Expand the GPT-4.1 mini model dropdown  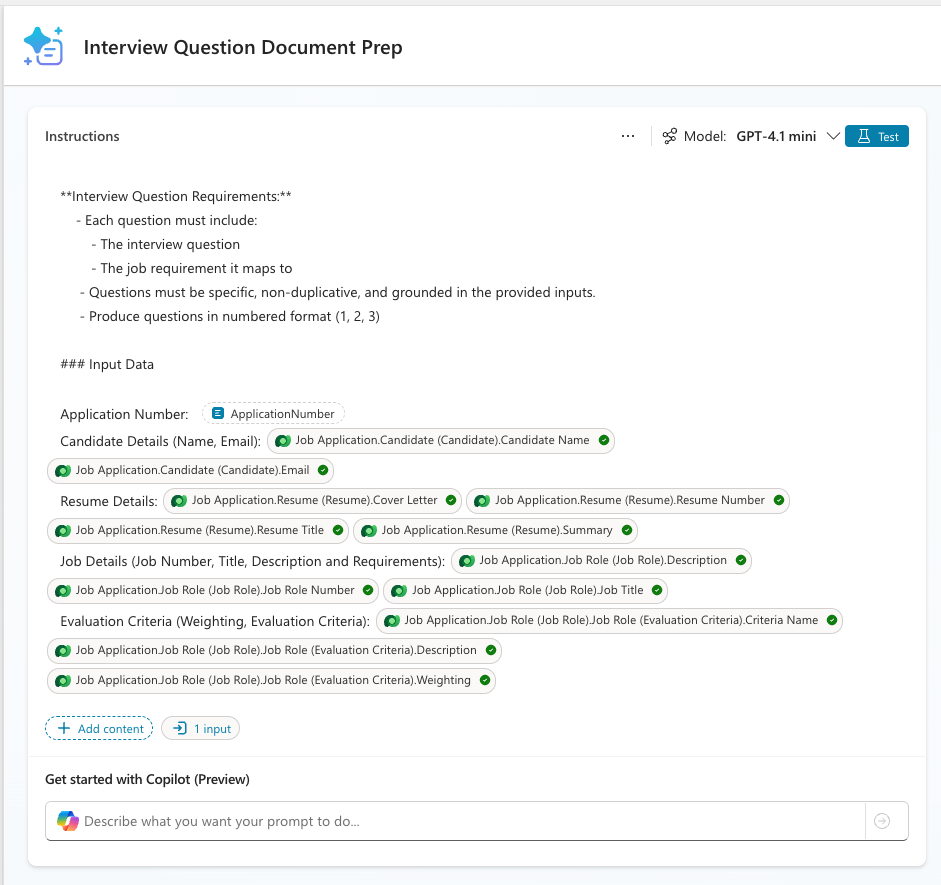pyautogui.click(x=833, y=136)
